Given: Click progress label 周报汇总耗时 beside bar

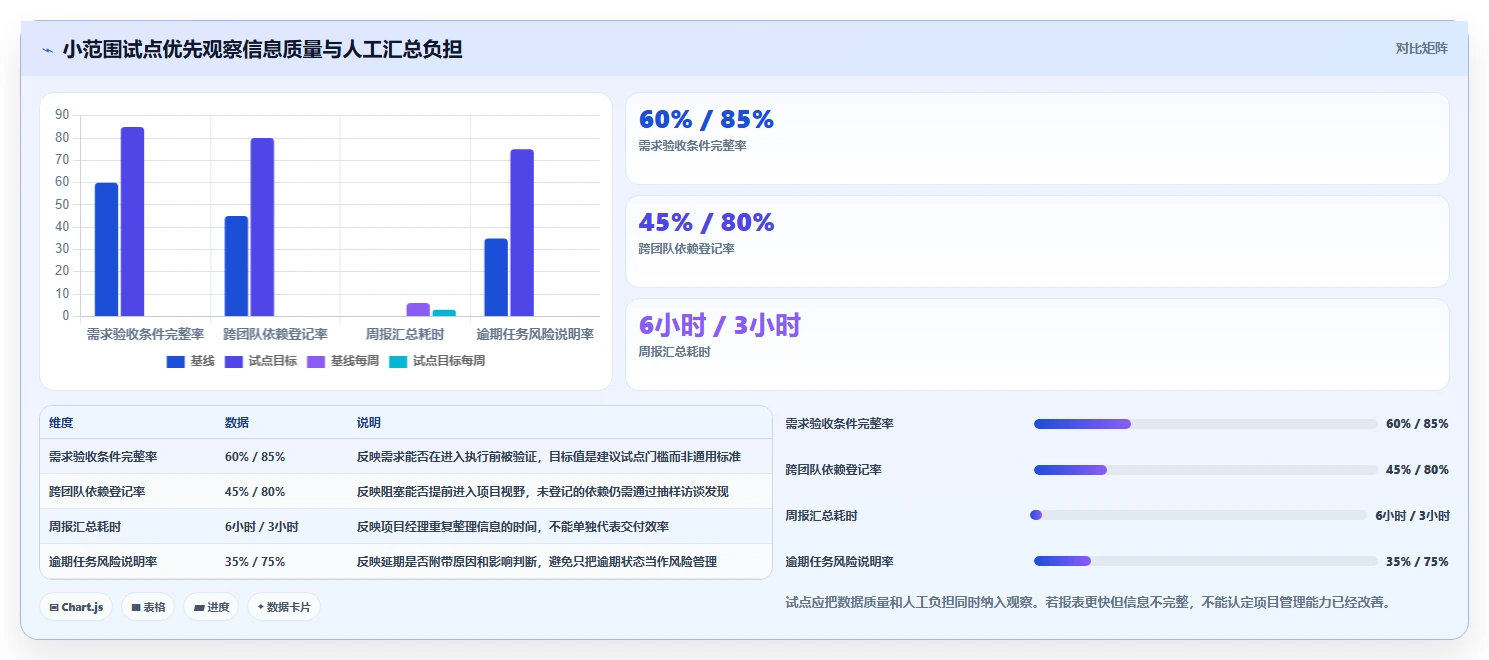Looking at the screenshot, I should tap(821, 516).
